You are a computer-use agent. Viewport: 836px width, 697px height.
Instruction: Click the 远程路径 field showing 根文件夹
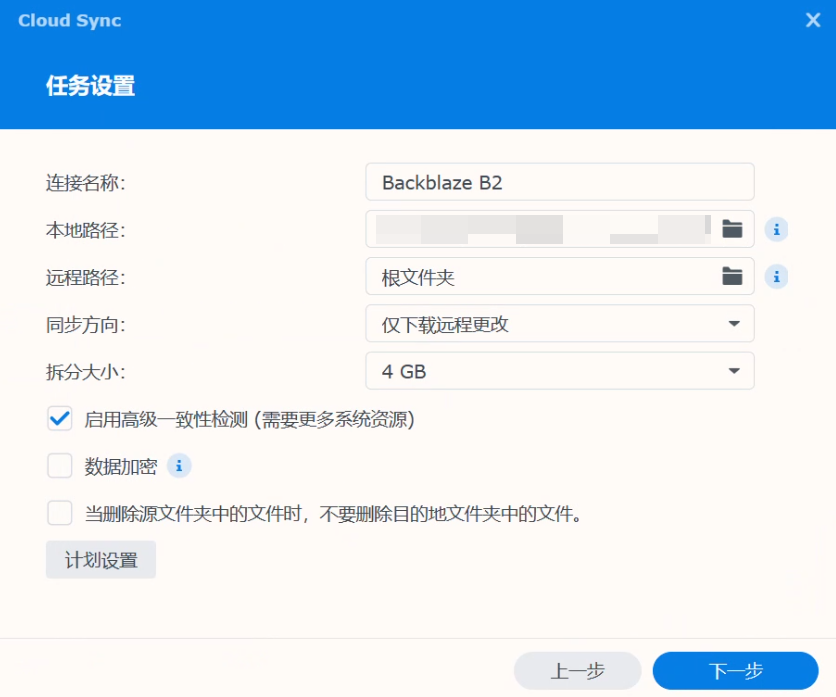540,277
